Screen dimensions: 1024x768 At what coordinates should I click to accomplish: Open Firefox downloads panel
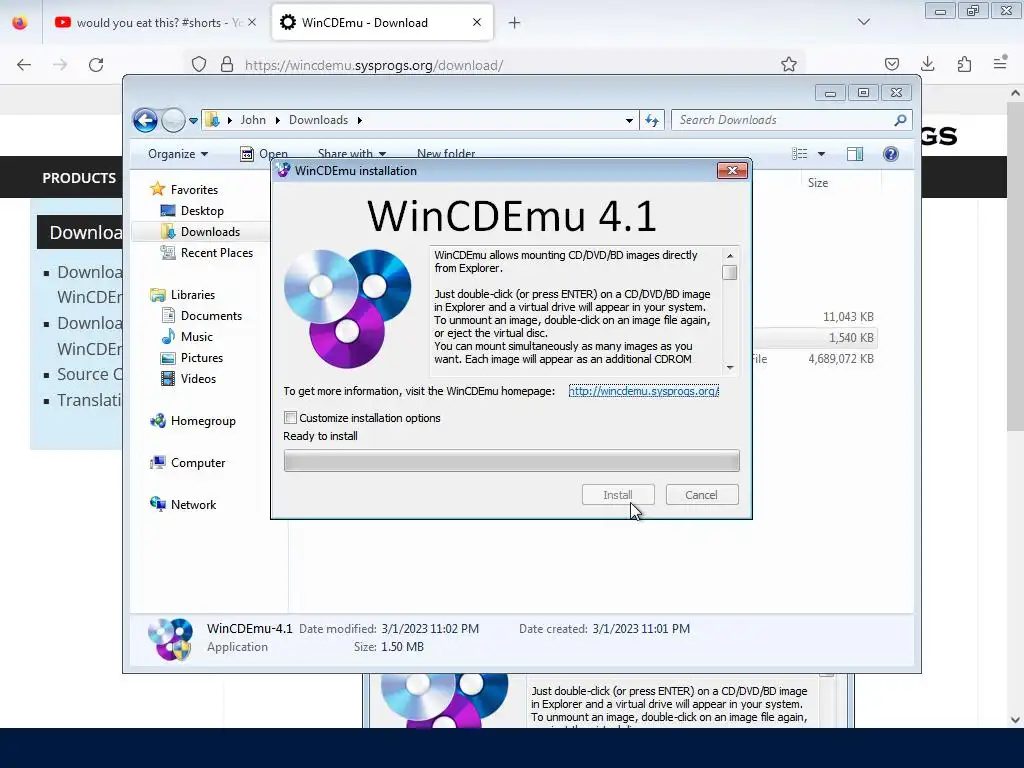[x=927, y=64]
